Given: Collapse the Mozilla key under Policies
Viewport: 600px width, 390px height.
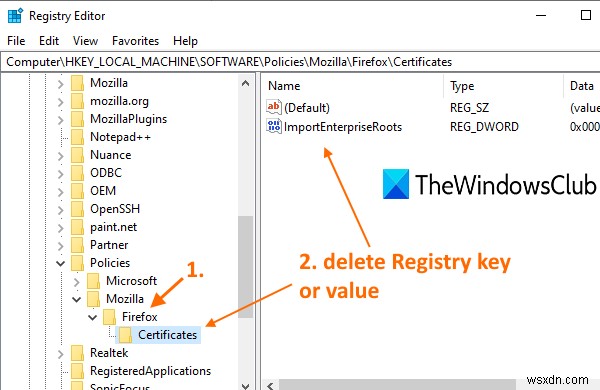Looking at the screenshot, I should (77, 299).
